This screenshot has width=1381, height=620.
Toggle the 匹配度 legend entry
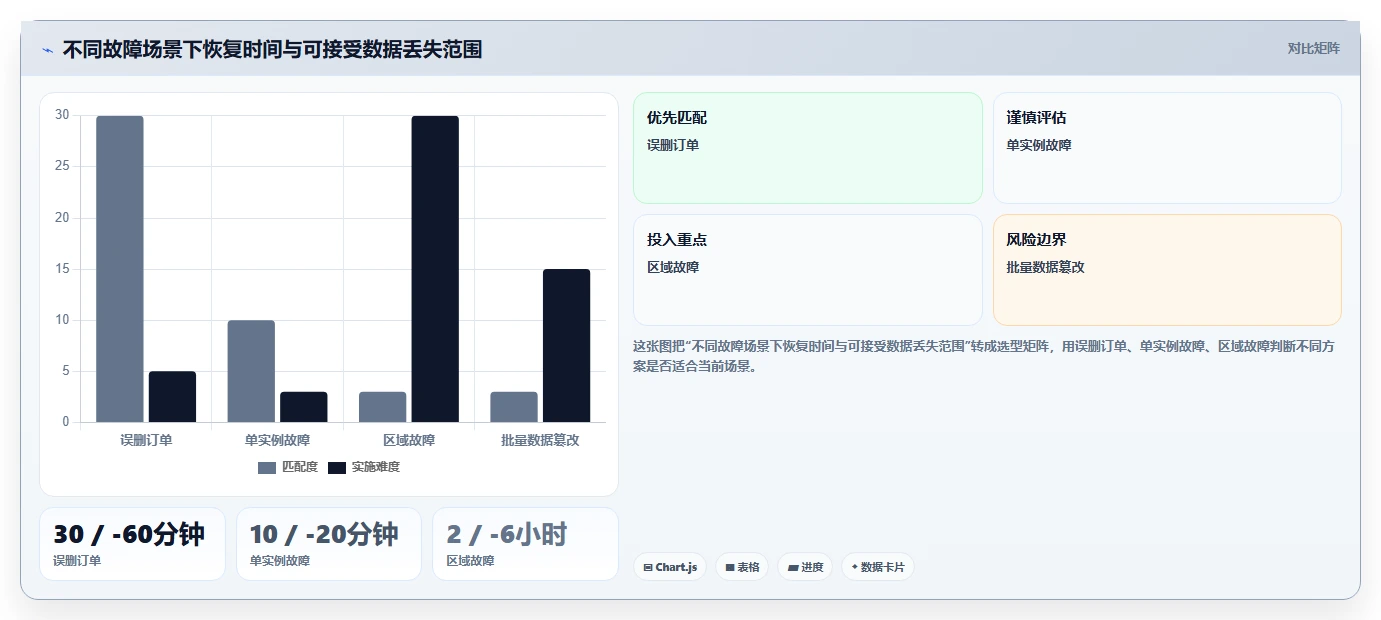click(288, 467)
